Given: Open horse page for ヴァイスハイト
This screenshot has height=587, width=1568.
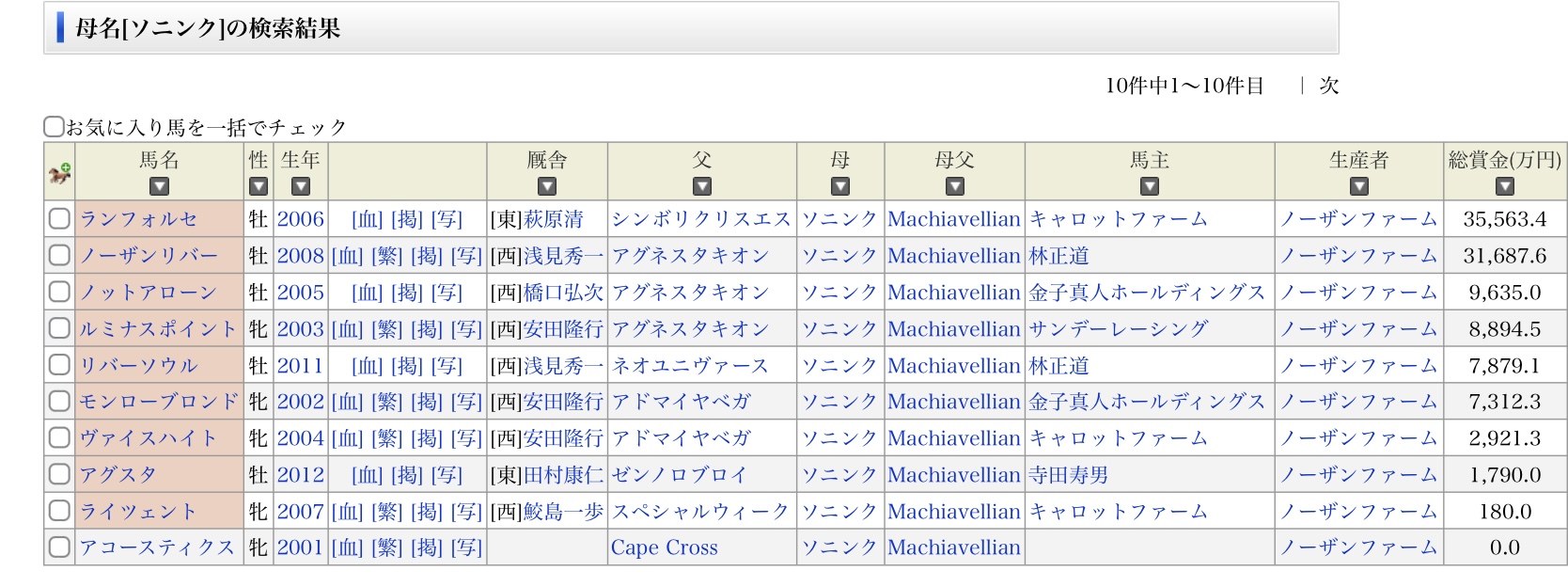Looking at the screenshot, I should 149,438.
